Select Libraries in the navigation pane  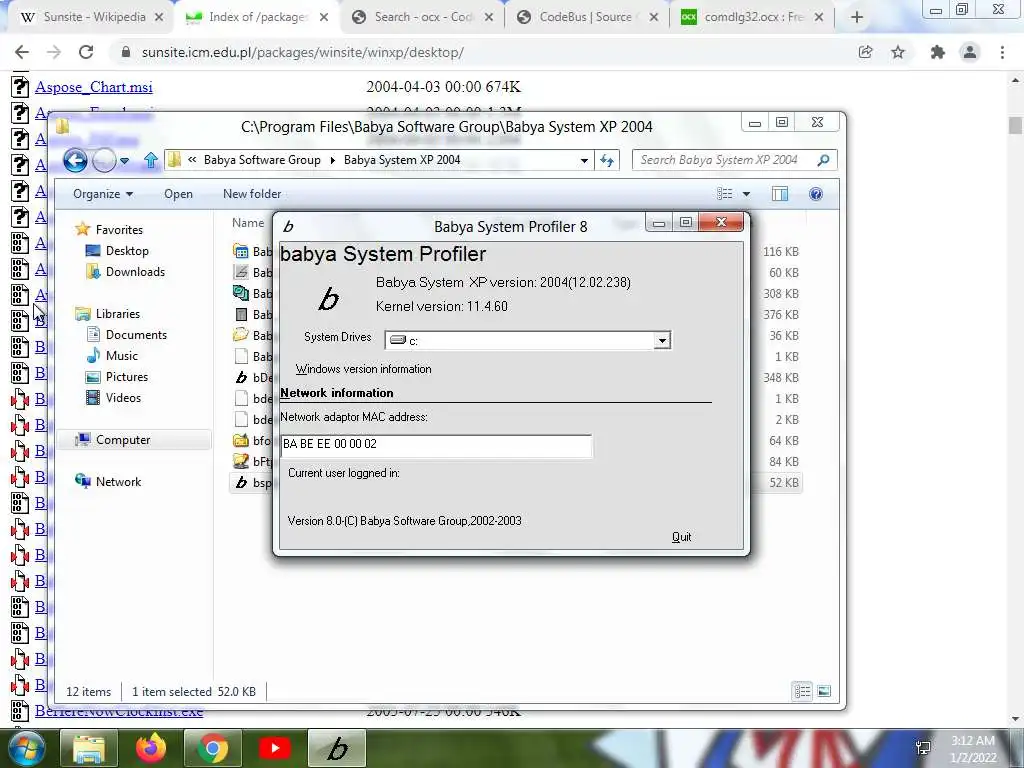118,313
